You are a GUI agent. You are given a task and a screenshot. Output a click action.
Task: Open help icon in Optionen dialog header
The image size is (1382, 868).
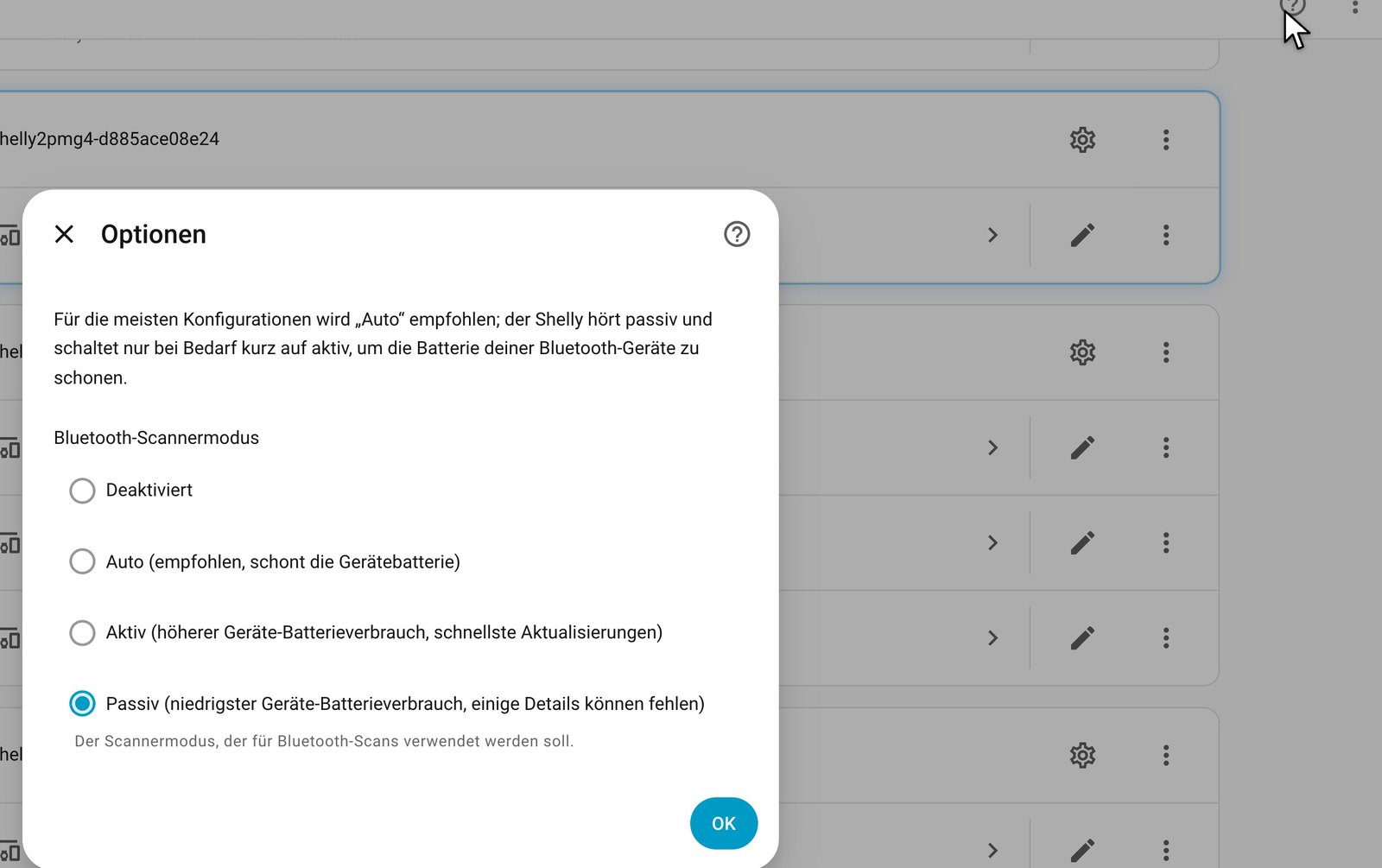click(x=737, y=234)
